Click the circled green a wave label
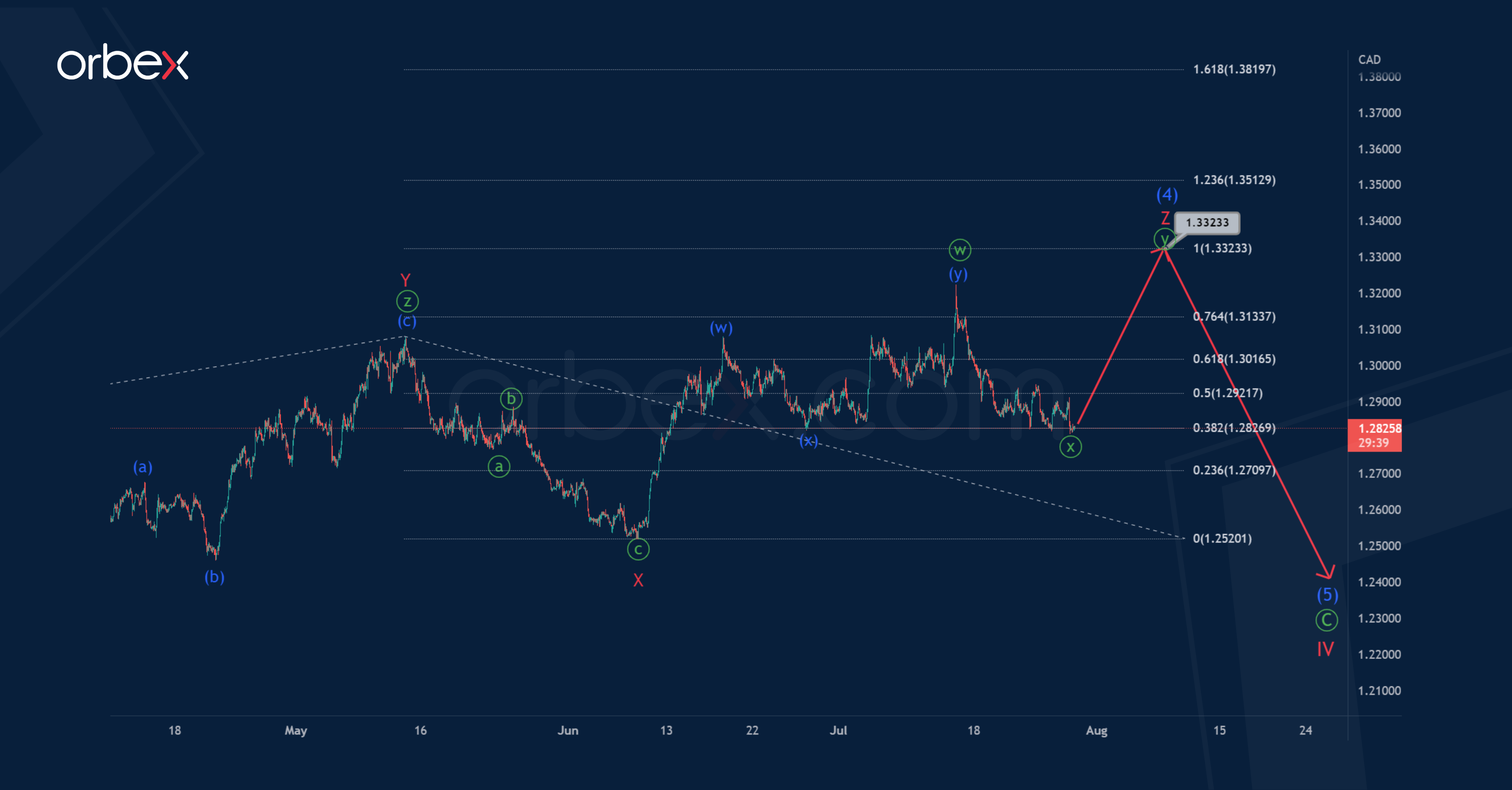The width and height of the screenshot is (1512, 790). point(498,467)
